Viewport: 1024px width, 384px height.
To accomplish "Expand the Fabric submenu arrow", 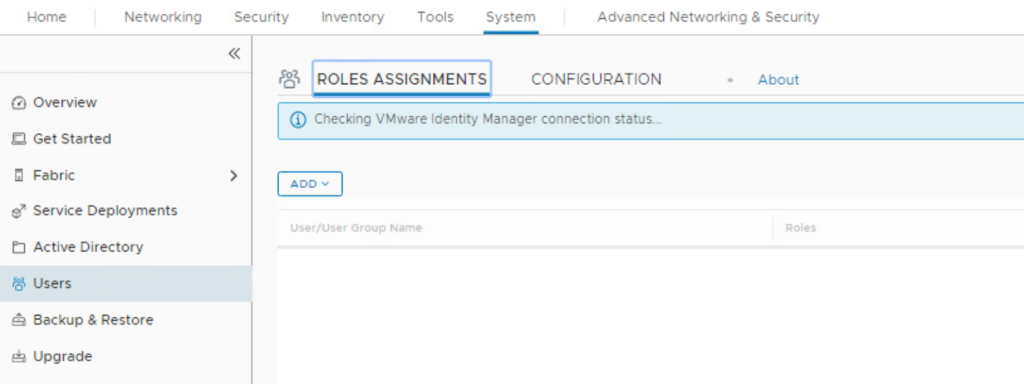I will 234,176.
